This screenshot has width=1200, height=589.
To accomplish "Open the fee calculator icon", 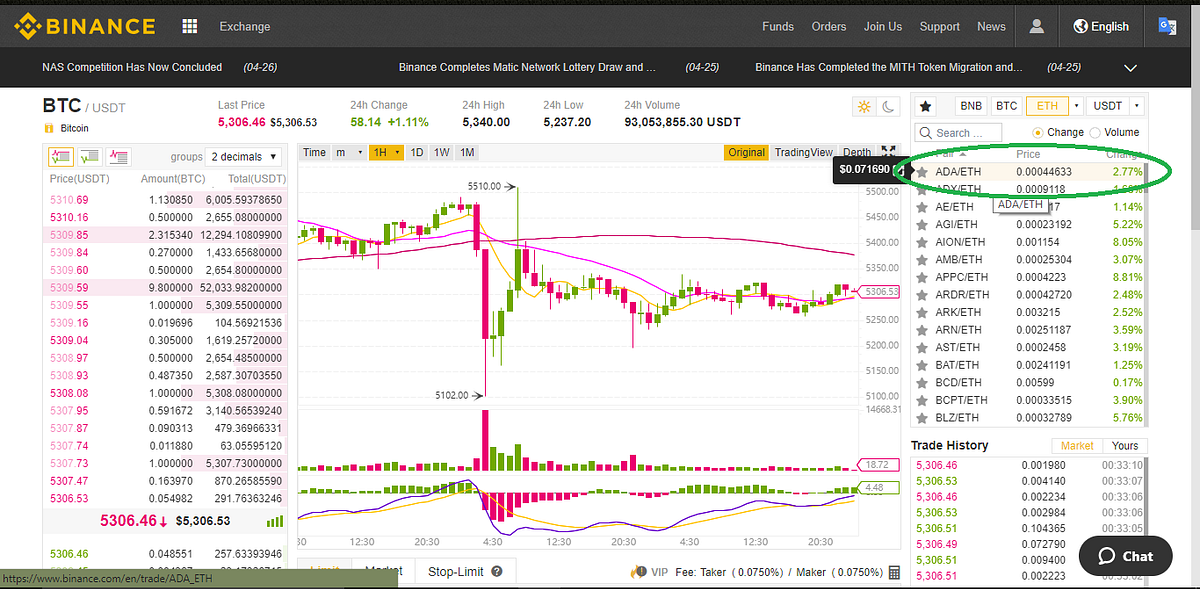I will click(x=893, y=572).
